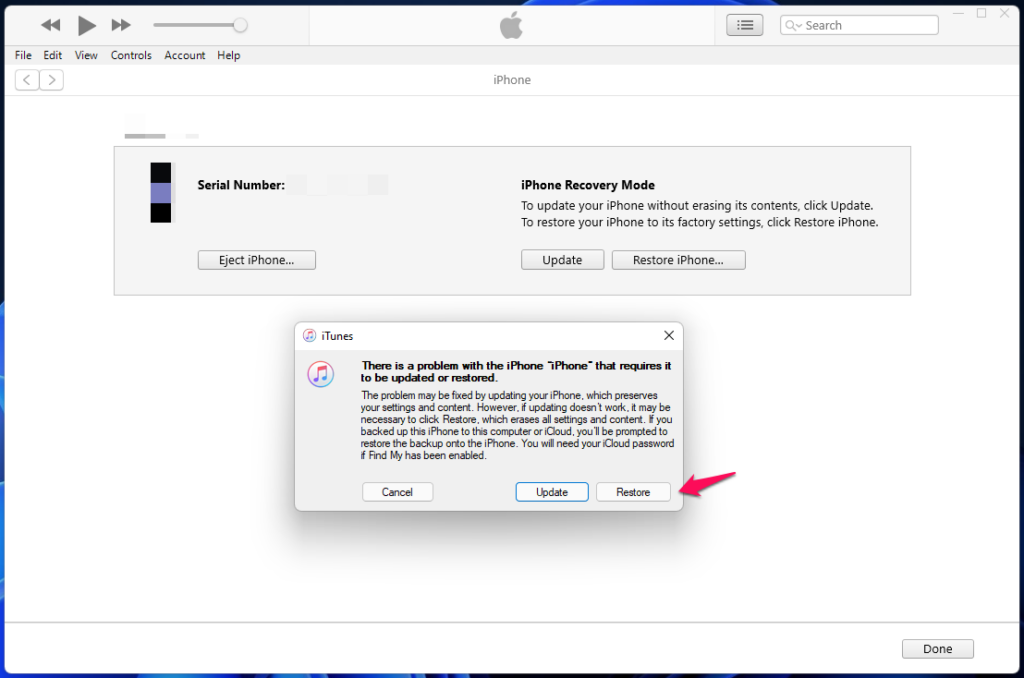This screenshot has height=678, width=1024.
Task: Open the File menu
Action: coord(23,56)
